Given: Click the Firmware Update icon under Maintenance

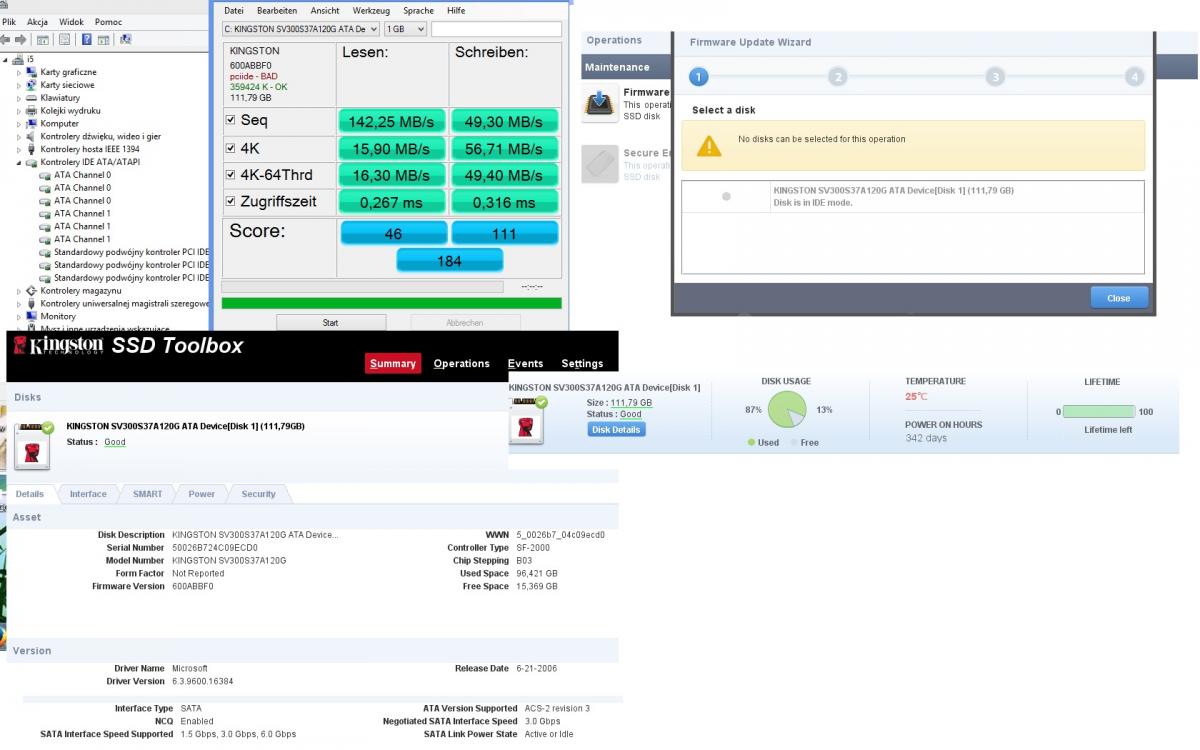Looking at the screenshot, I should tap(600, 105).
